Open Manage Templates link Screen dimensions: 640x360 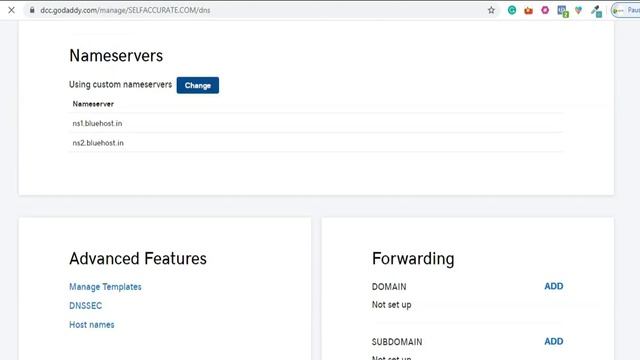tap(105, 287)
